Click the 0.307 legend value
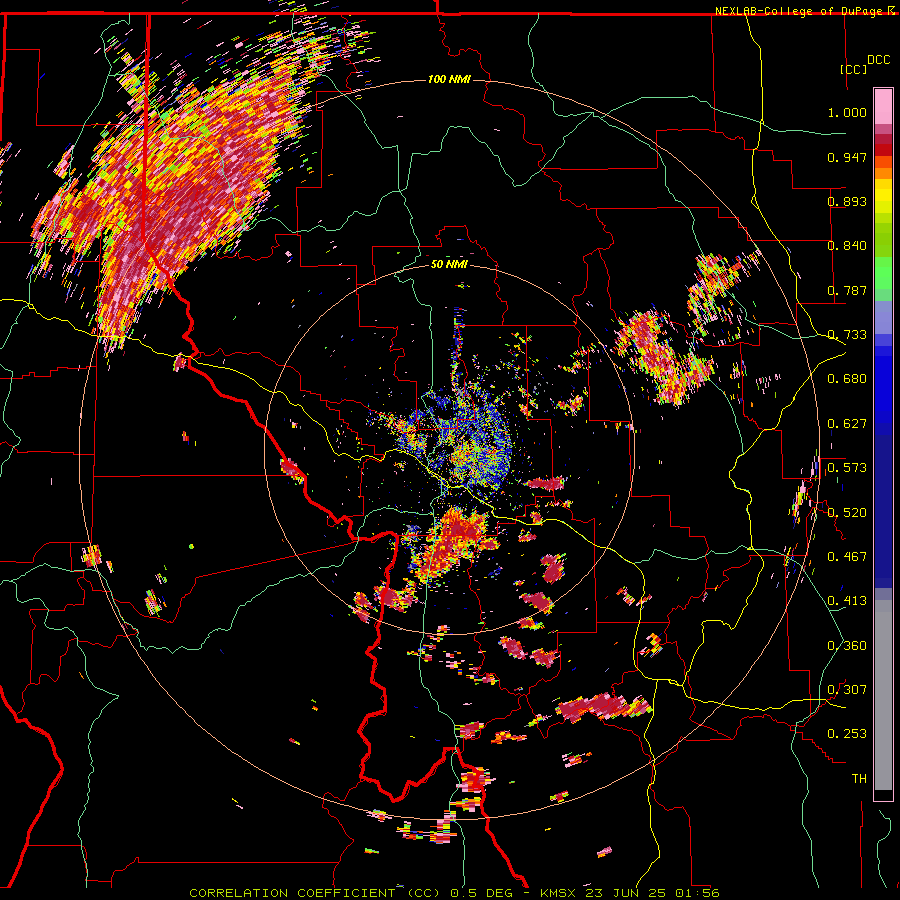900x900 pixels. pyautogui.click(x=847, y=690)
